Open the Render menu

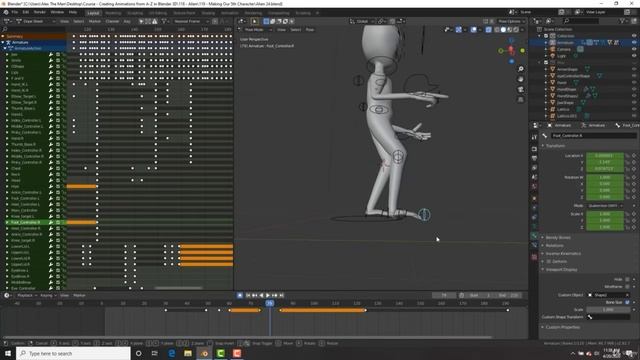[x=40, y=12]
